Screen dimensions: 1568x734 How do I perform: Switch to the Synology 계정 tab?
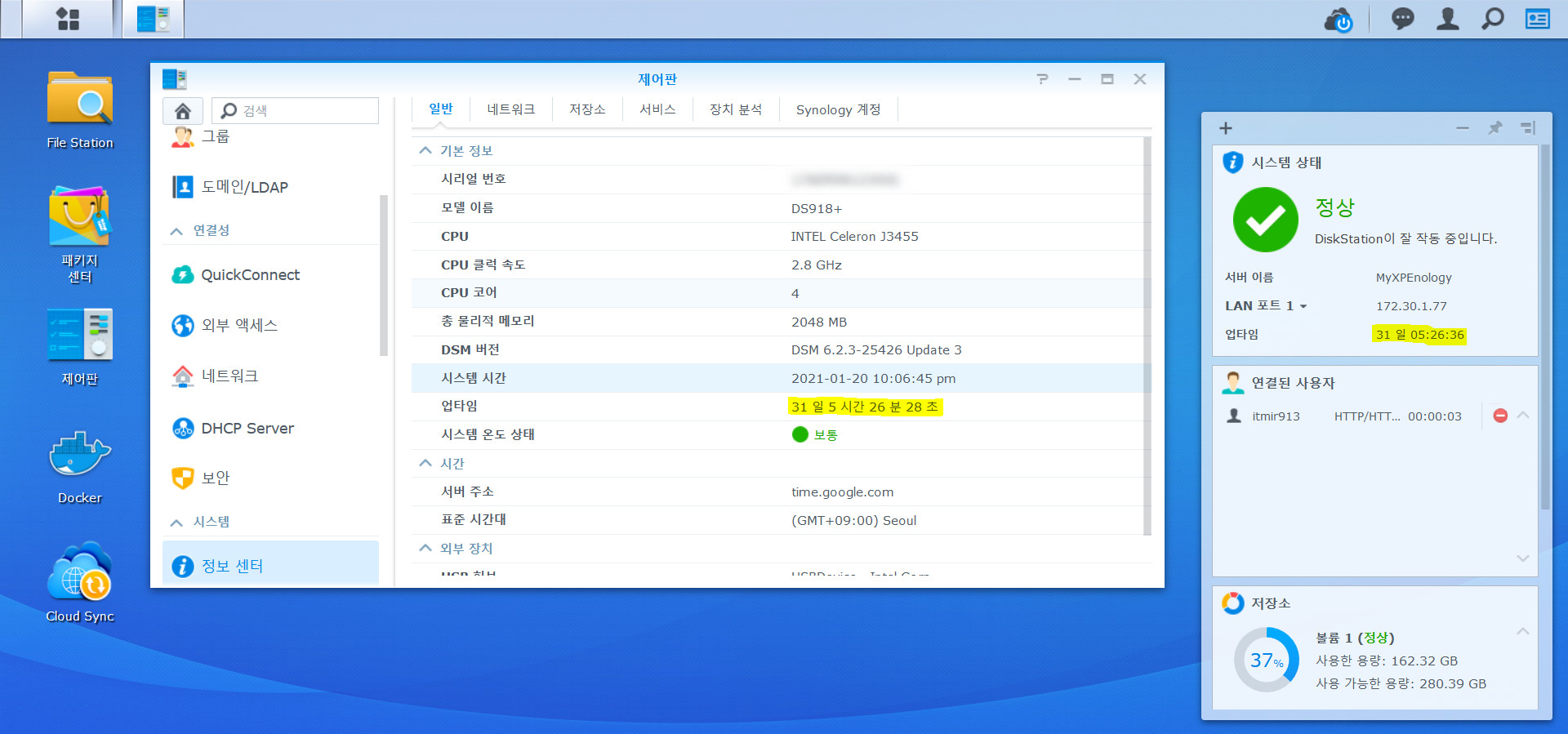[839, 109]
